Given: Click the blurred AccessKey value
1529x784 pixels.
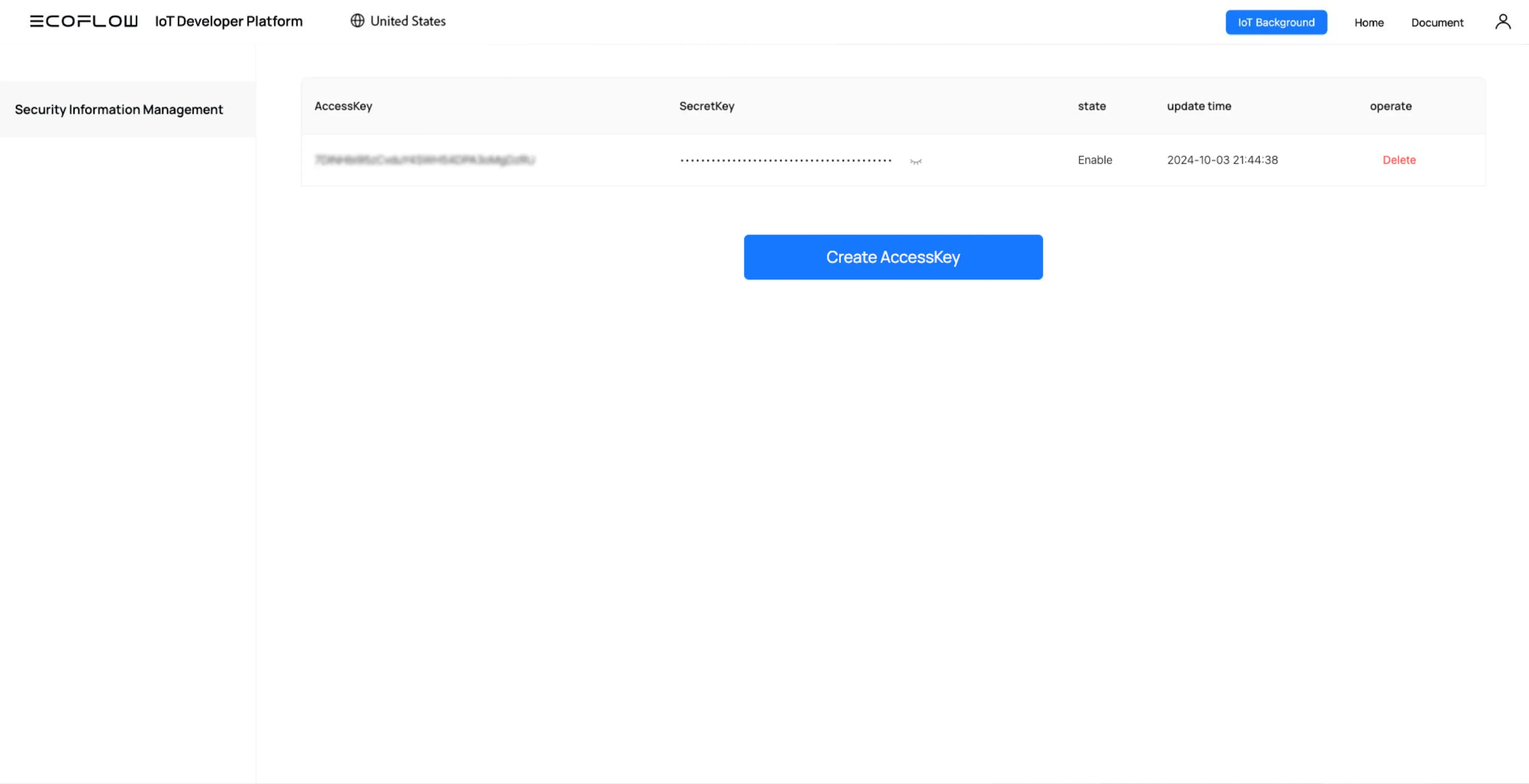Looking at the screenshot, I should coord(425,160).
